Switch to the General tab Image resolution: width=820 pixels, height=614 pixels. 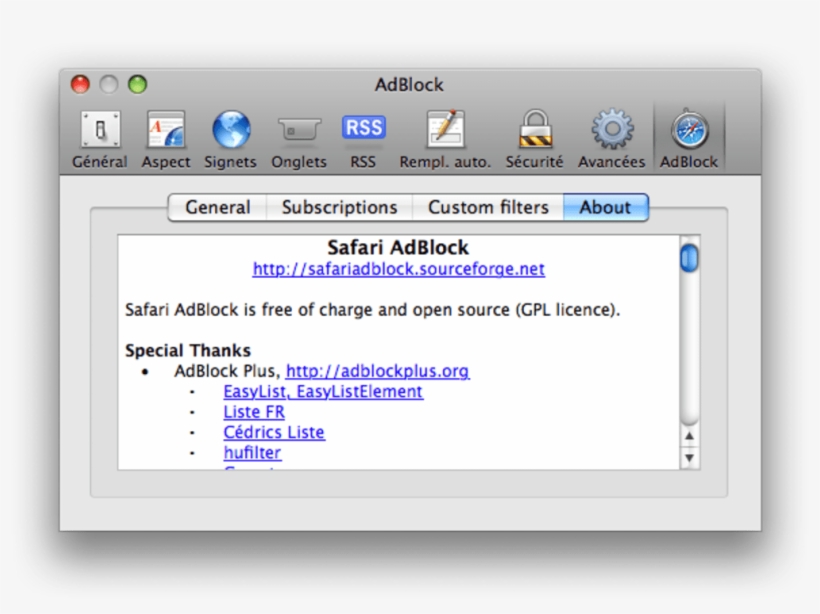click(x=218, y=207)
